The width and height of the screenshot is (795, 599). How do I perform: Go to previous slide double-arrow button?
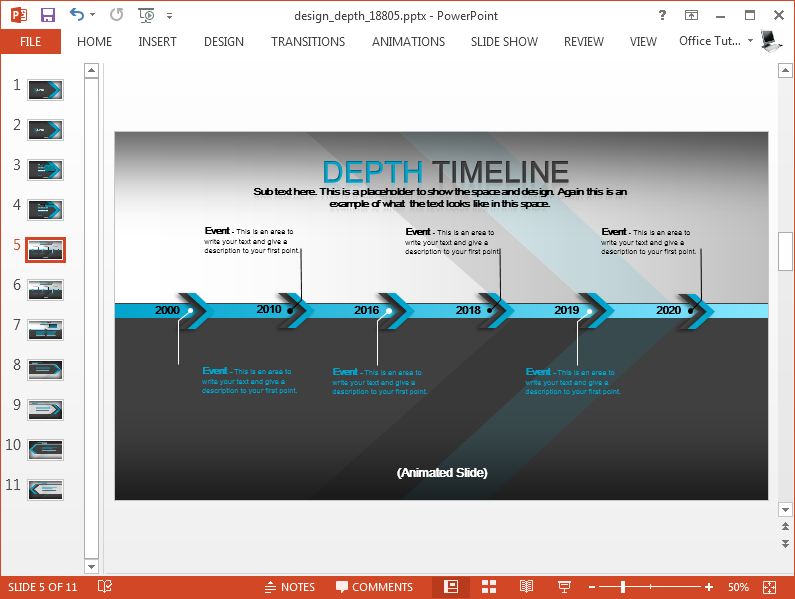[x=785, y=526]
